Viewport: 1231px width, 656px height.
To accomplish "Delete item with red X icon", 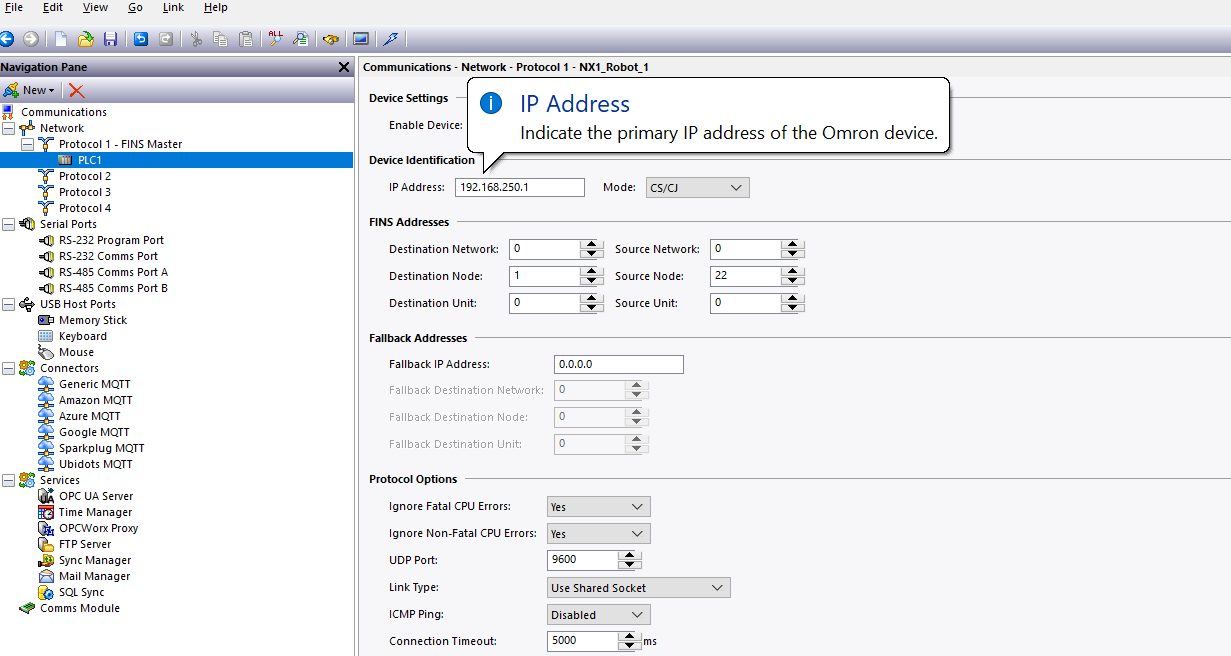I will tap(77, 90).
